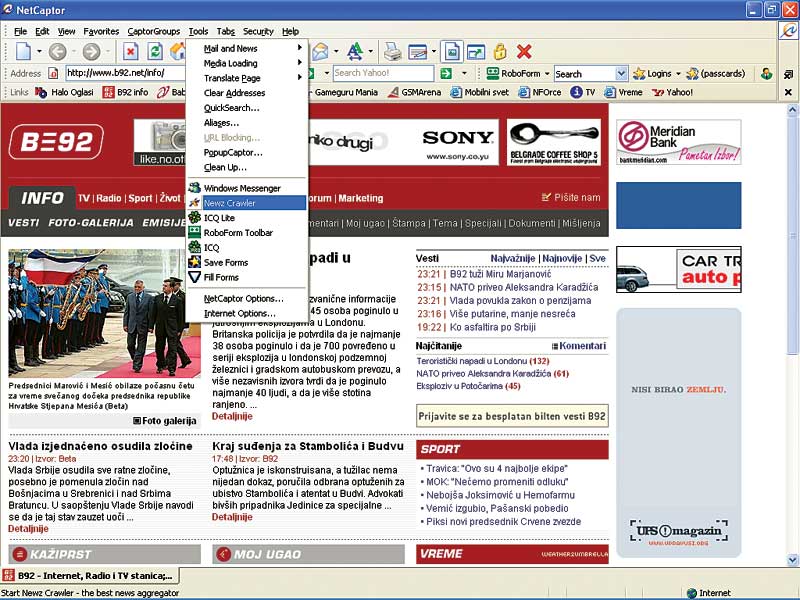Click the Detaljnije link under Kraj suđenja
Viewport: 800px width, 600px height.
(232, 517)
